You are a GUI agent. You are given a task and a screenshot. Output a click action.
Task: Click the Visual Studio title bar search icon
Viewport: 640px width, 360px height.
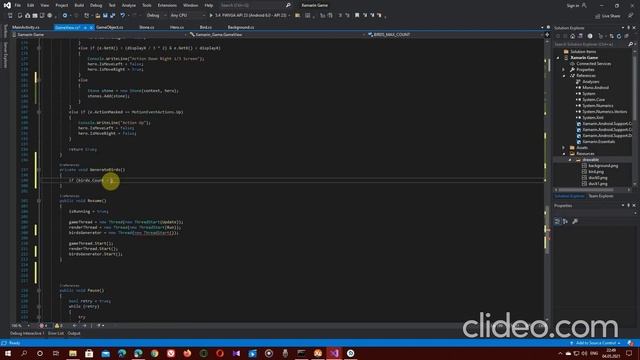pyautogui.click(x=288, y=5)
